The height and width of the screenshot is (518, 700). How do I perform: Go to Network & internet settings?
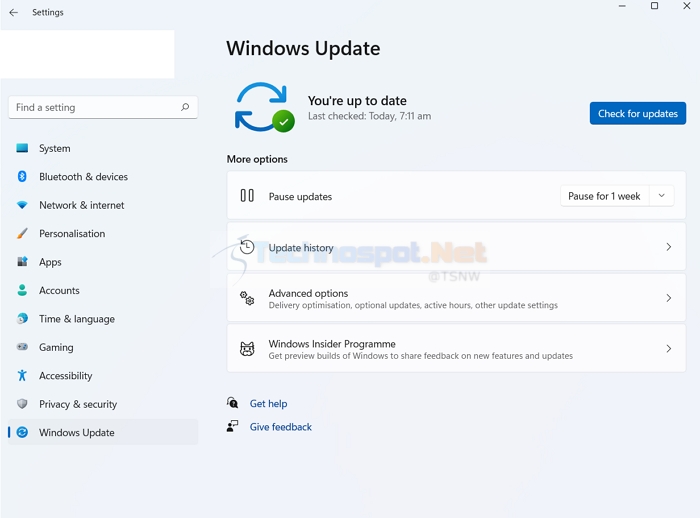(103, 205)
